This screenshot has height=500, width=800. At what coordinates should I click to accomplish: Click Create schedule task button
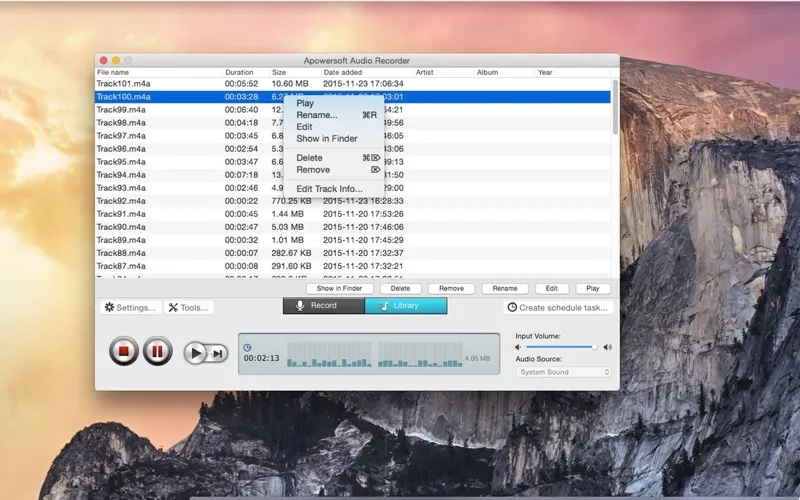[557, 307]
